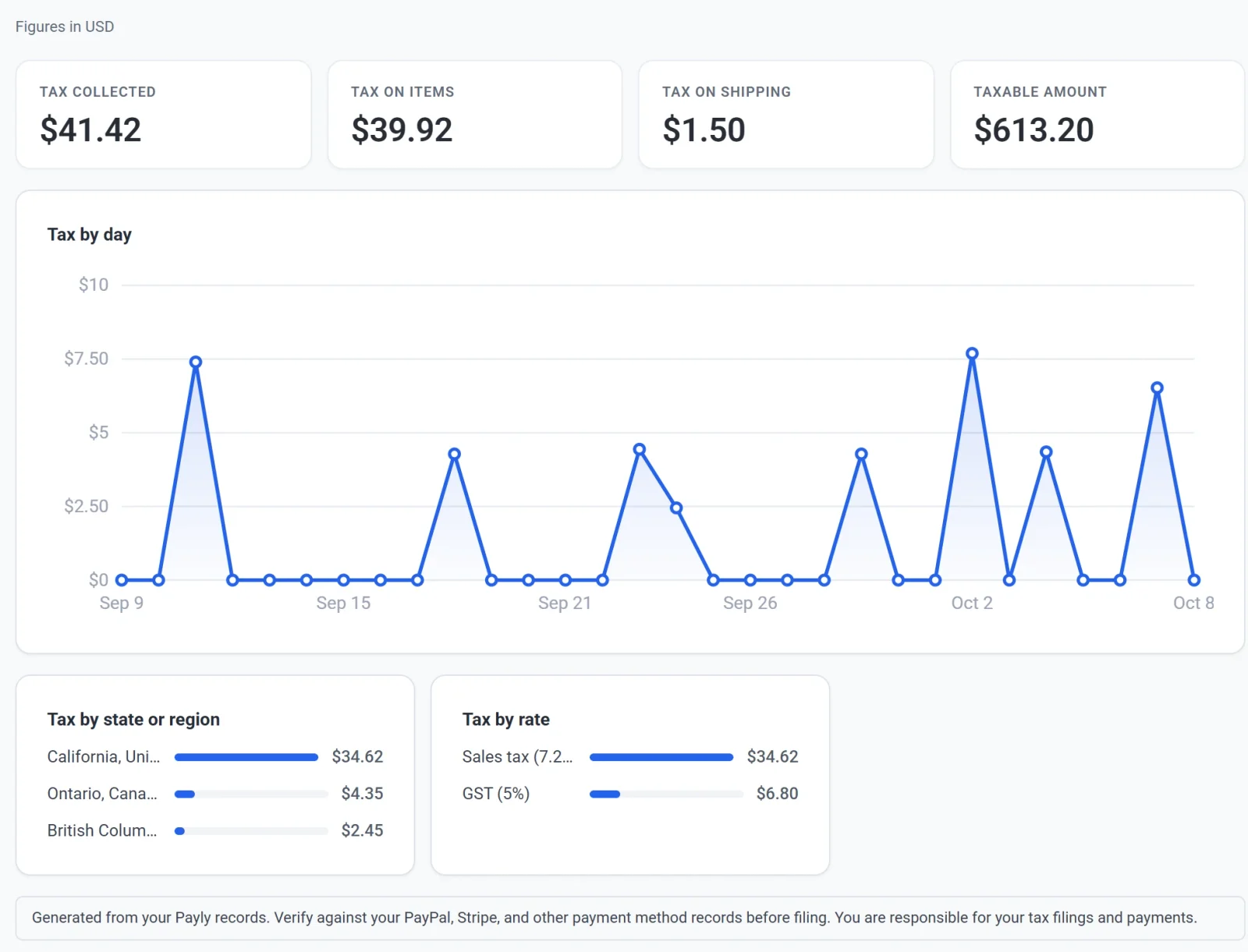The height and width of the screenshot is (952, 1248).
Task: Click the British Columbia $2.45 amount
Action: 362,830
